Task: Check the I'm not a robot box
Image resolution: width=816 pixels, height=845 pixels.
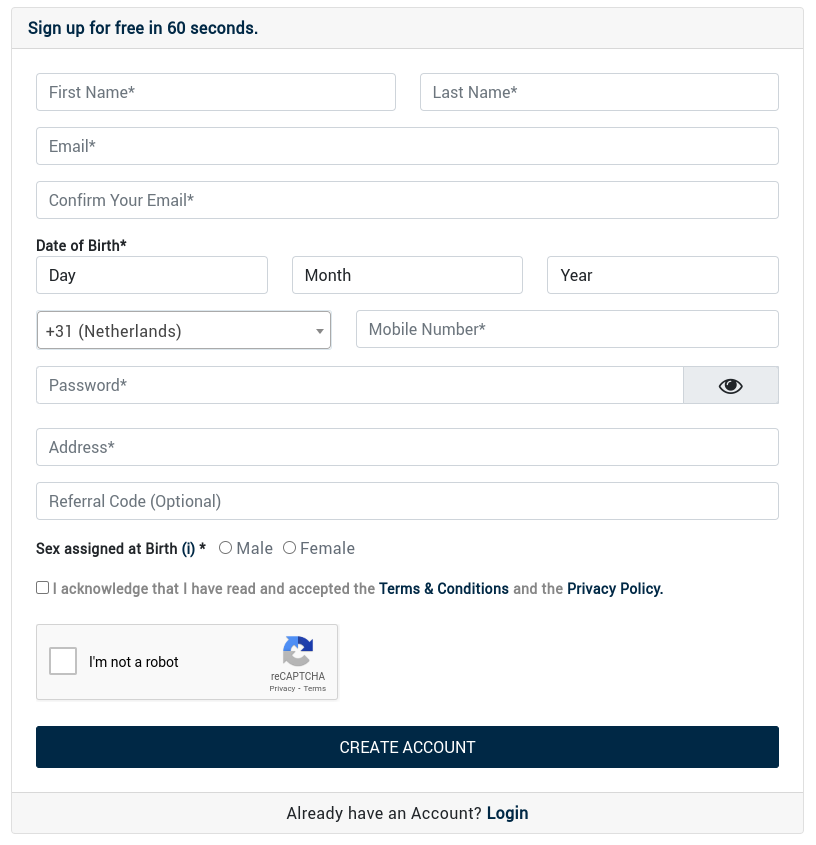Action: tap(63, 661)
